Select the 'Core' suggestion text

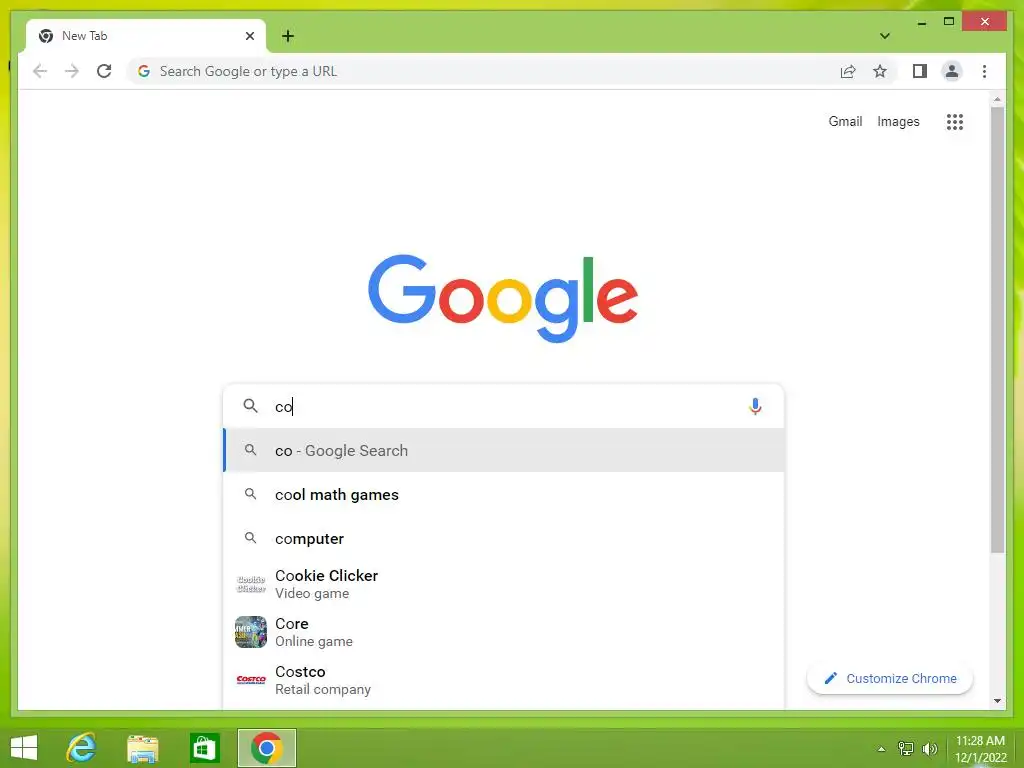click(x=291, y=624)
